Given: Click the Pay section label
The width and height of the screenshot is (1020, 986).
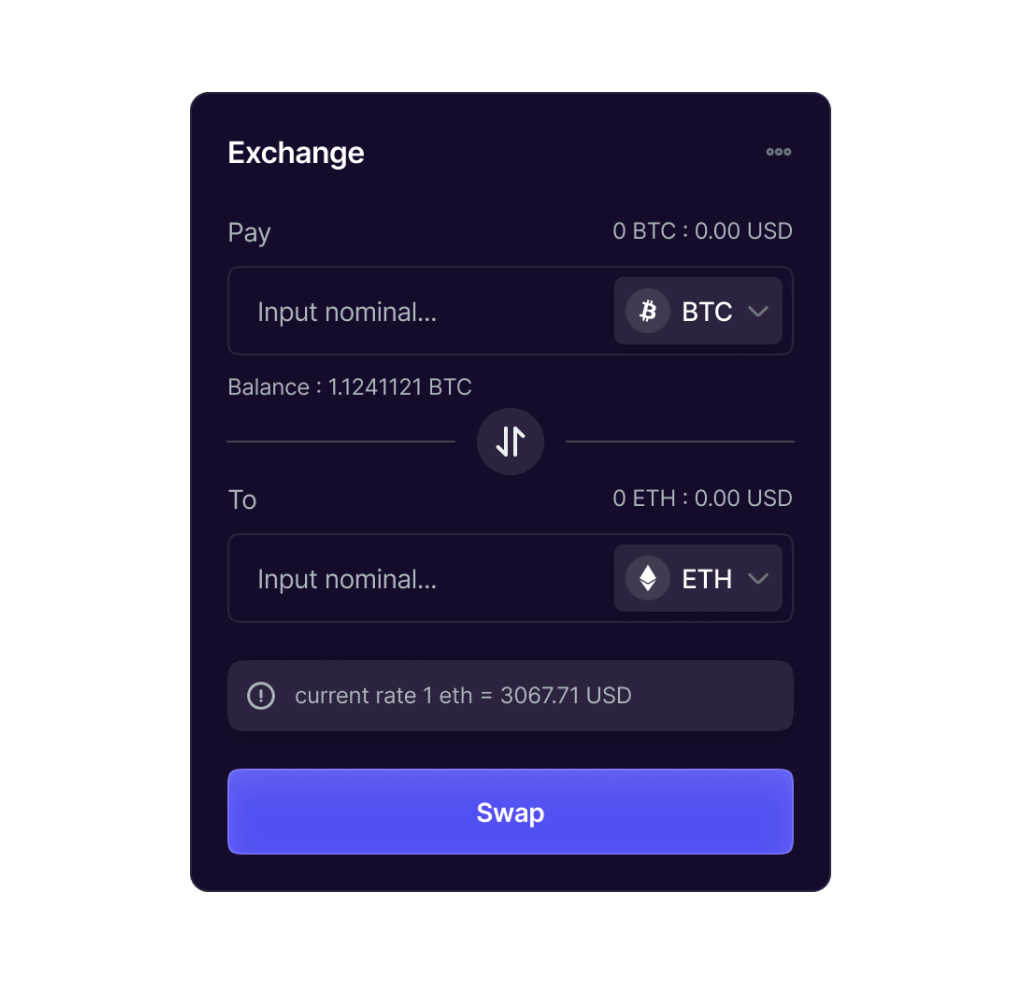Looking at the screenshot, I should click(249, 233).
